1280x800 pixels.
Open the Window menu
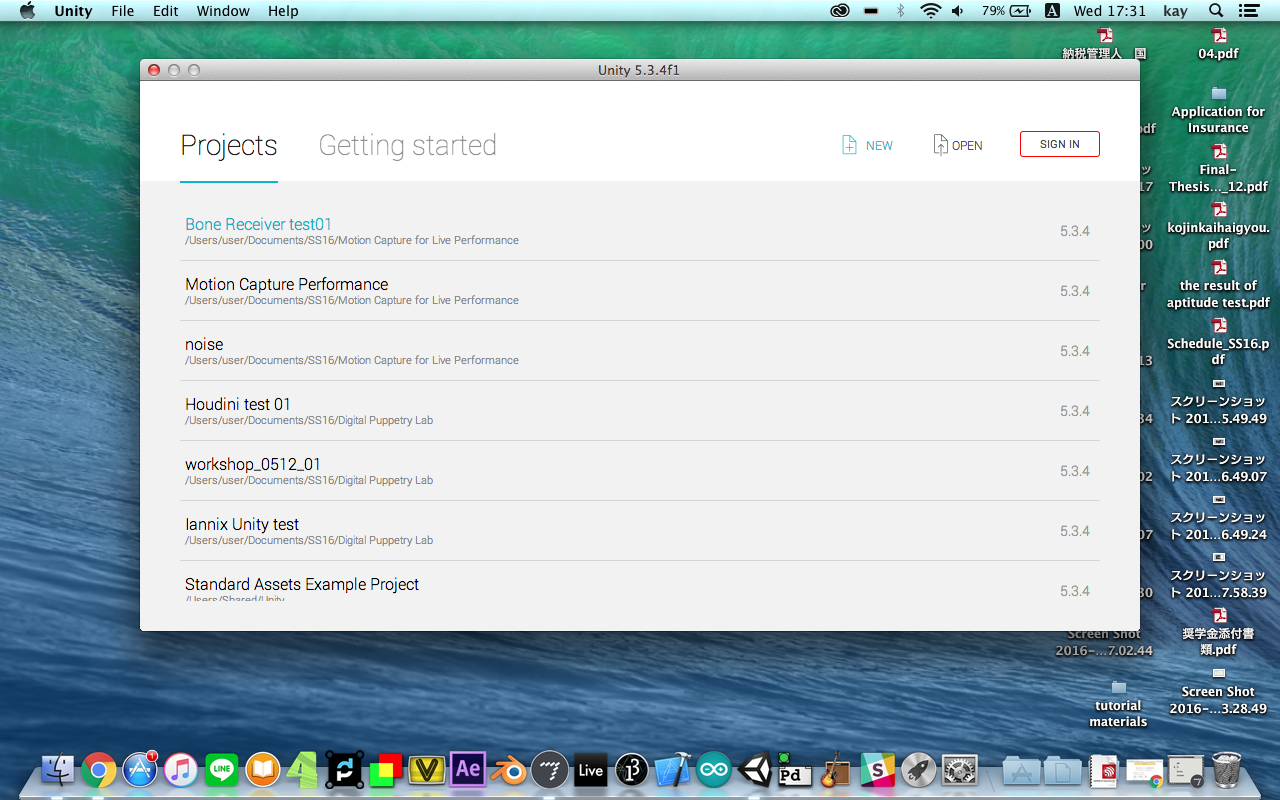[223, 11]
